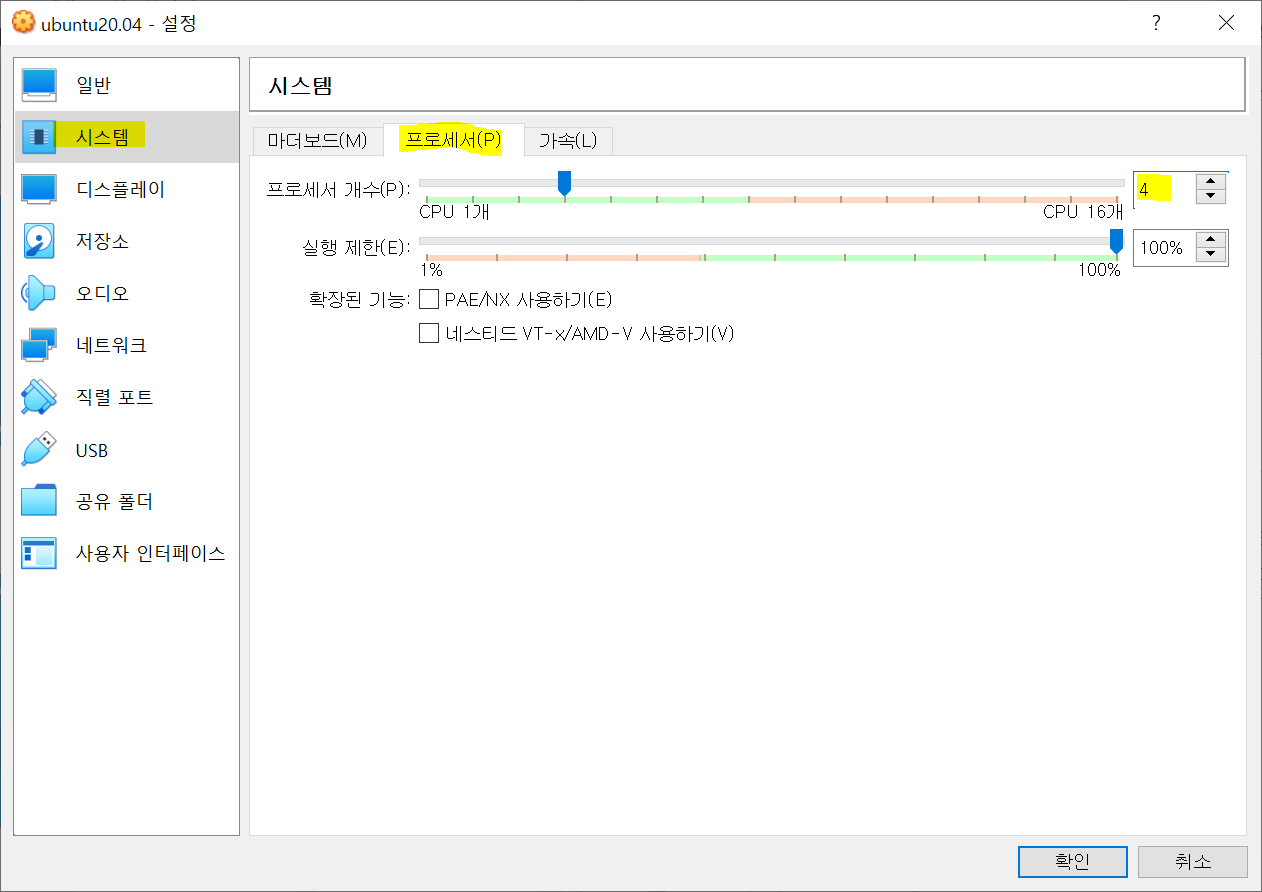Open the USB plug icon

[39, 449]
